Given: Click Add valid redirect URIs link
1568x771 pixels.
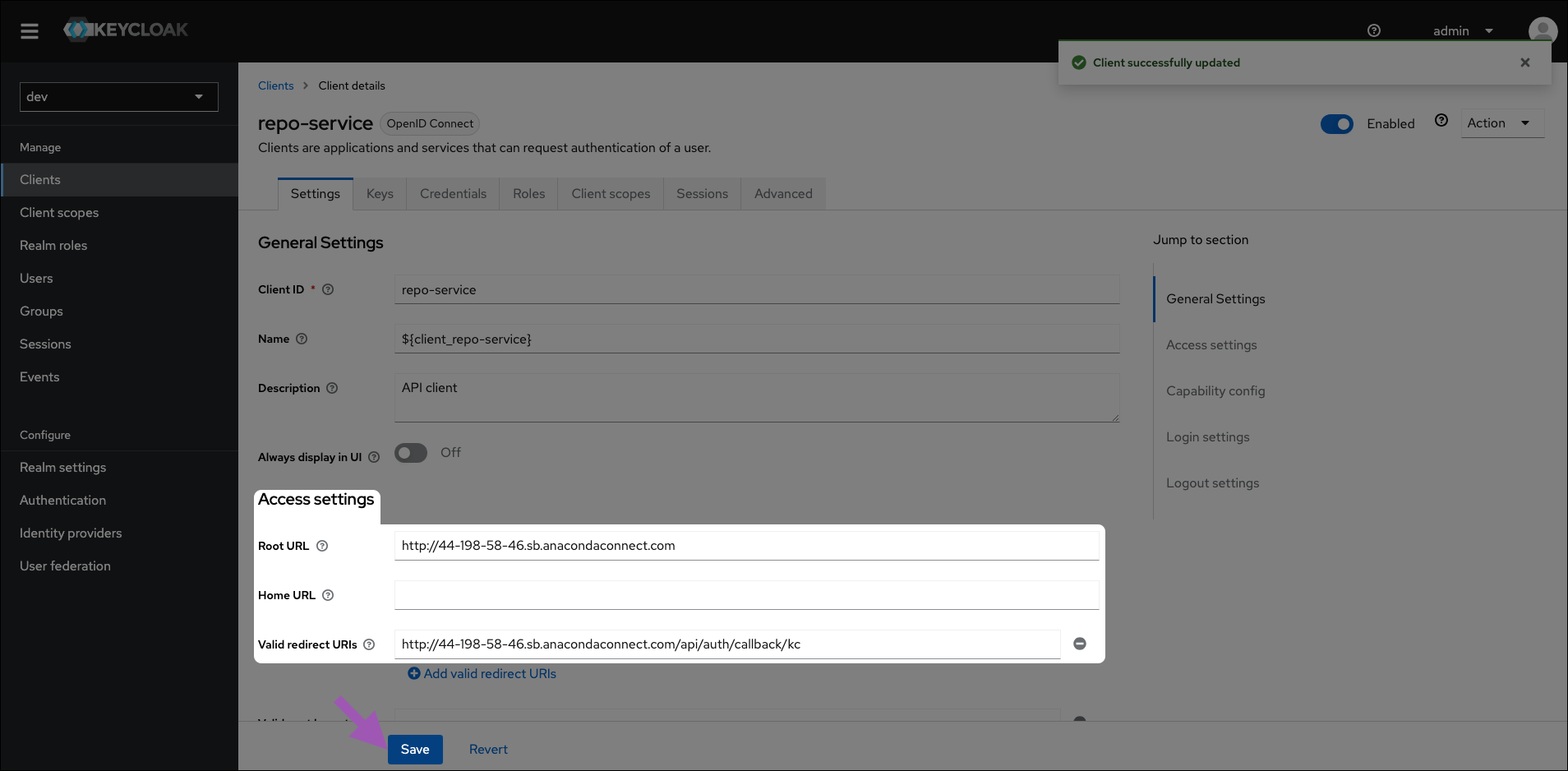Looking at the screenshot, I should (x=482, y=674).
